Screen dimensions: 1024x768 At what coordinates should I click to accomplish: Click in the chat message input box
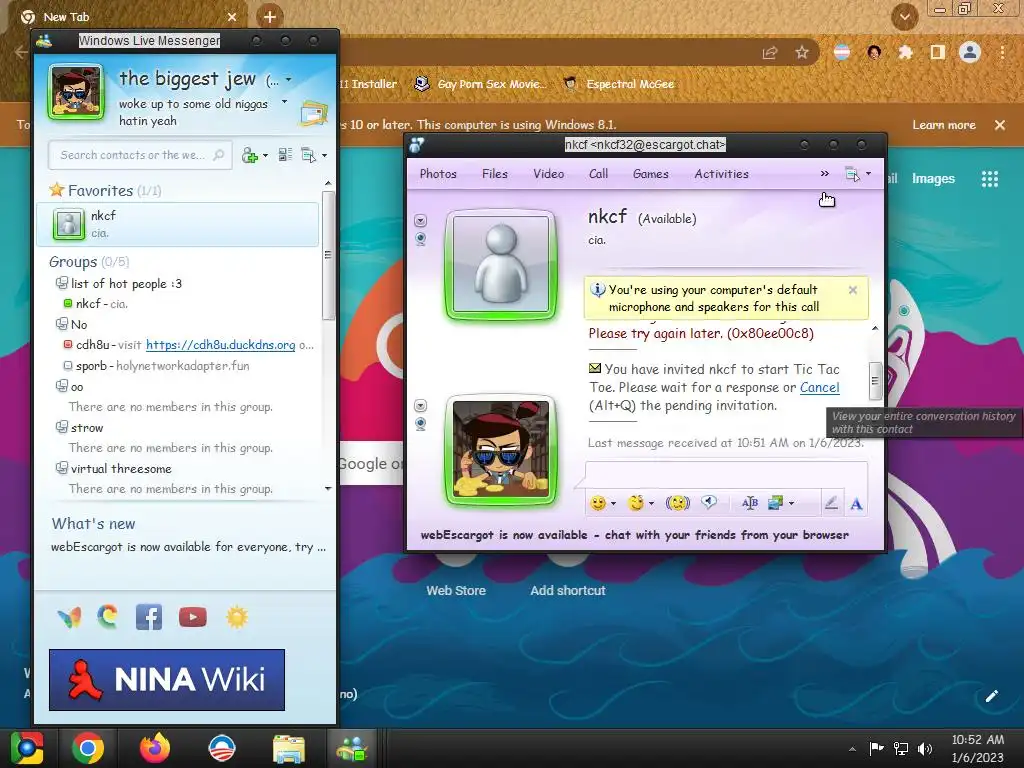[726, 475]
